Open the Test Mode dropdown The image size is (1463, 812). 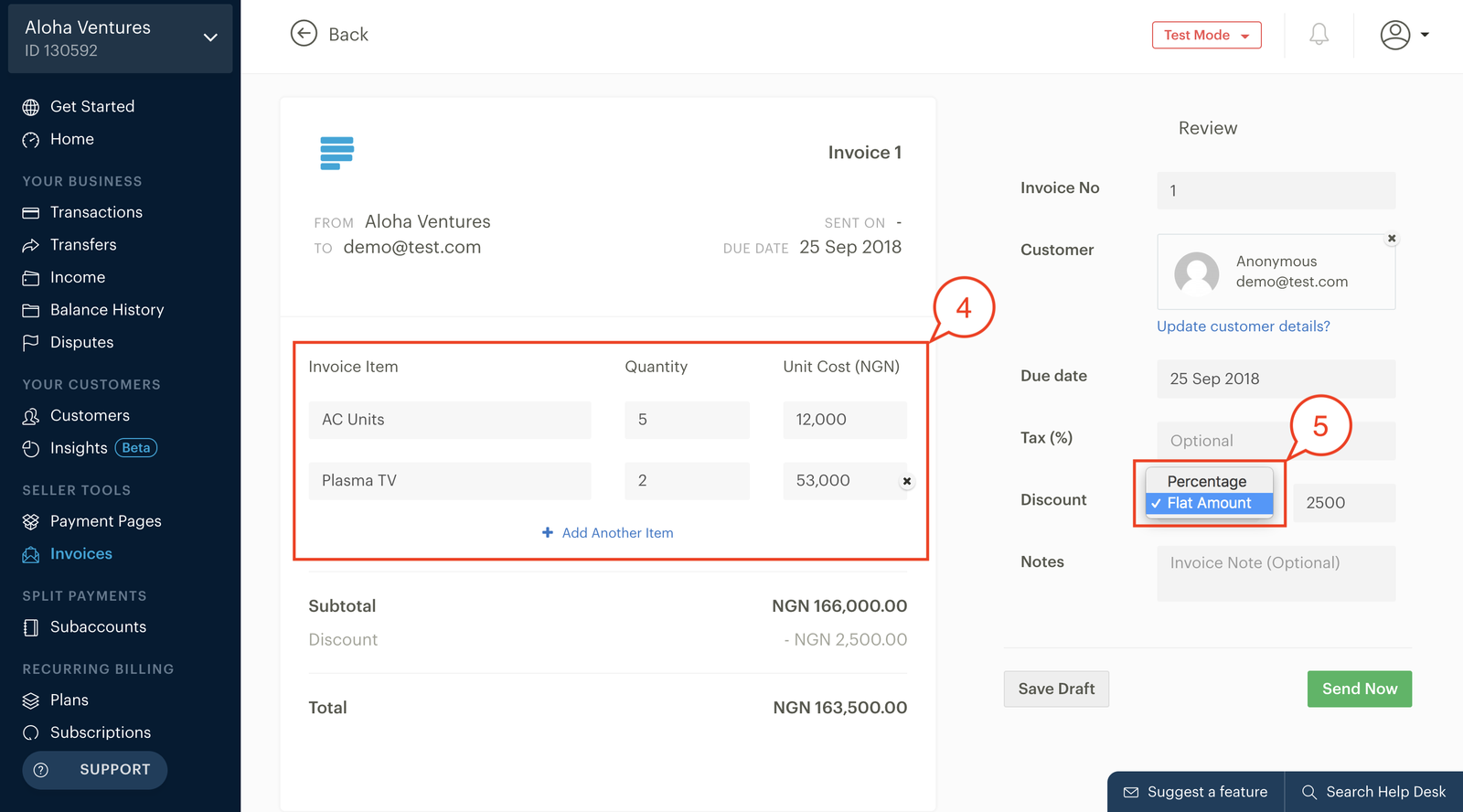point(1206,35)
